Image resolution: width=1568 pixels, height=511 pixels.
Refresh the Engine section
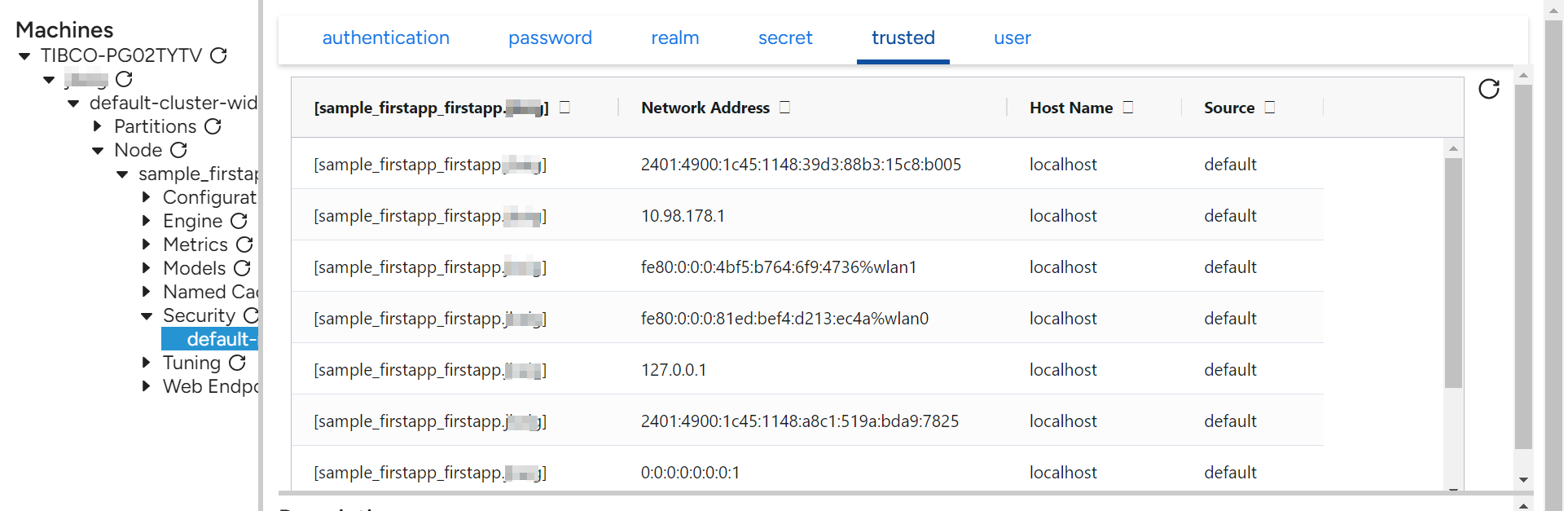[x=239, y=221]
